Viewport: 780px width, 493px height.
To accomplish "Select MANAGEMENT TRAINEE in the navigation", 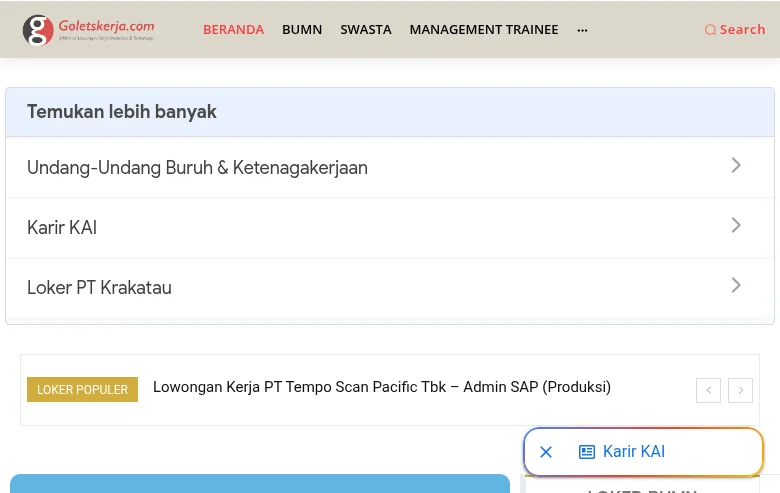I will (x=484, y=30).
